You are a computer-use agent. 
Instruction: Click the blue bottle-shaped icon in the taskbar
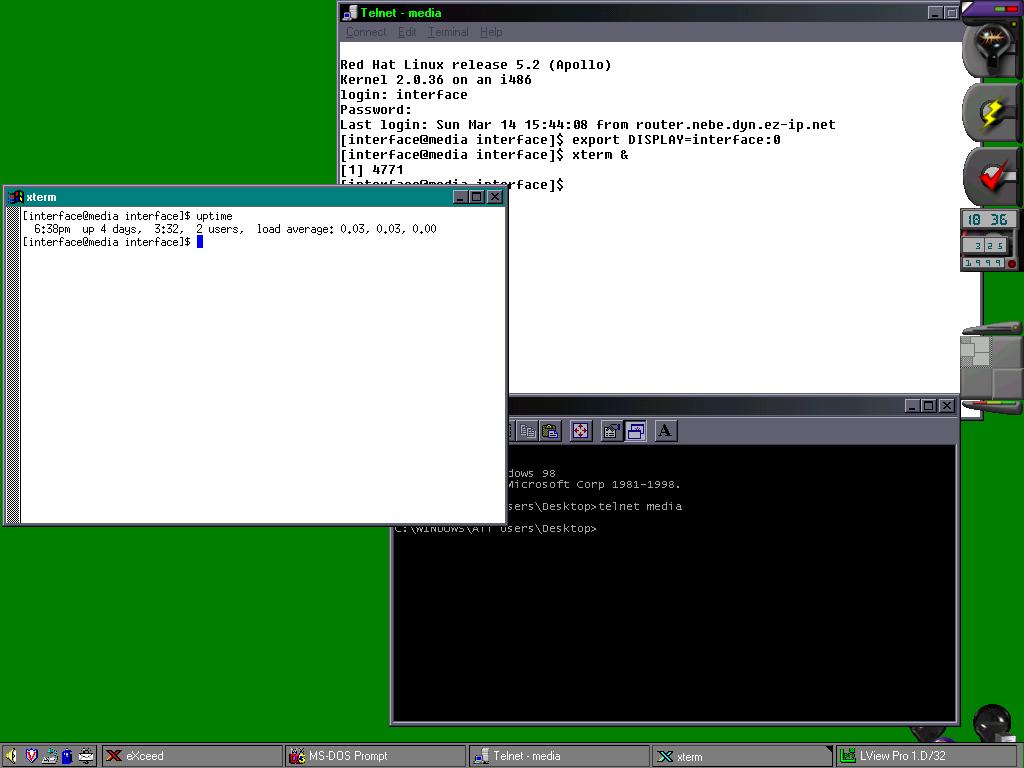pyautogui.click(x=67, y=756)
